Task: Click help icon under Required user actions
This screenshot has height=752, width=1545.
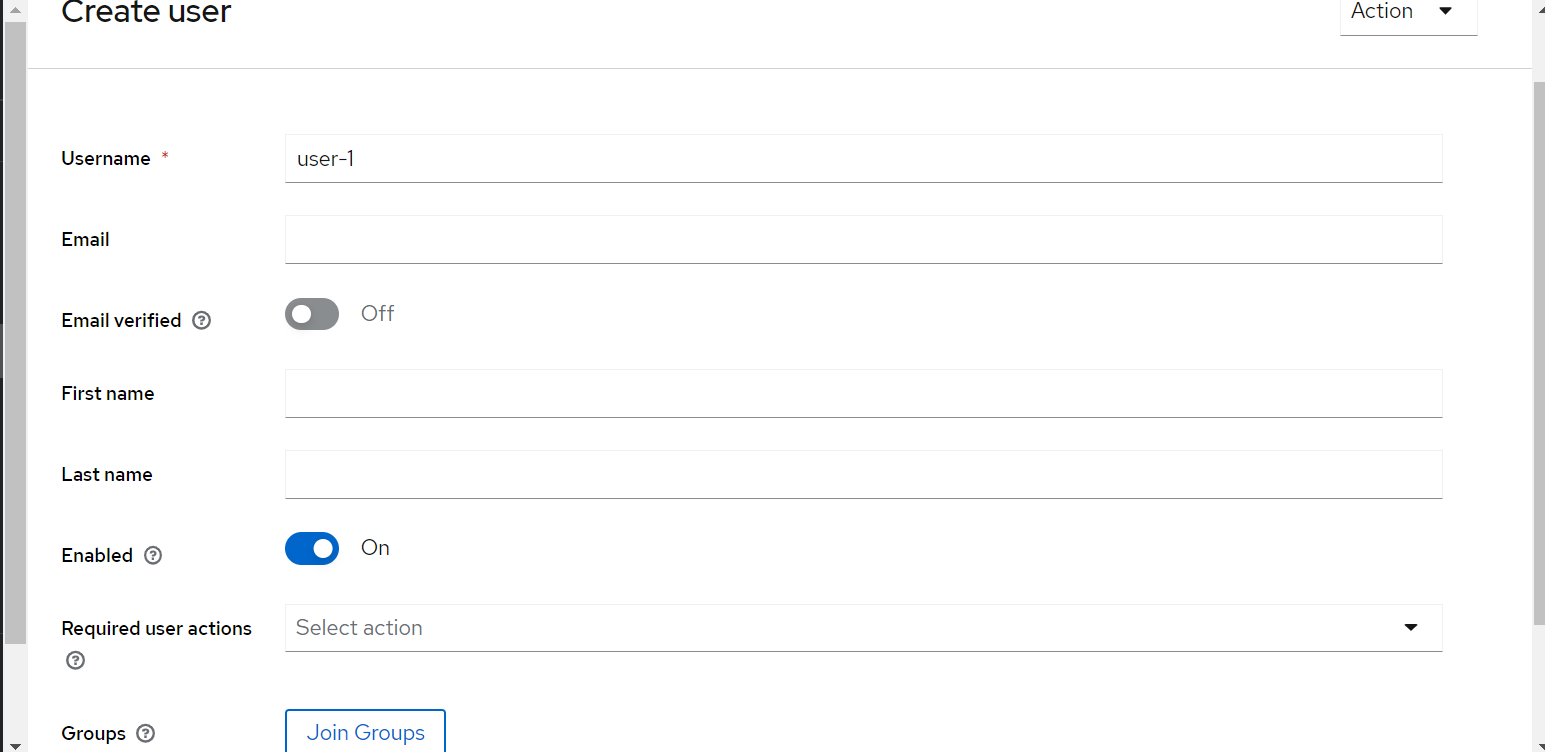Action: [74, 661]
